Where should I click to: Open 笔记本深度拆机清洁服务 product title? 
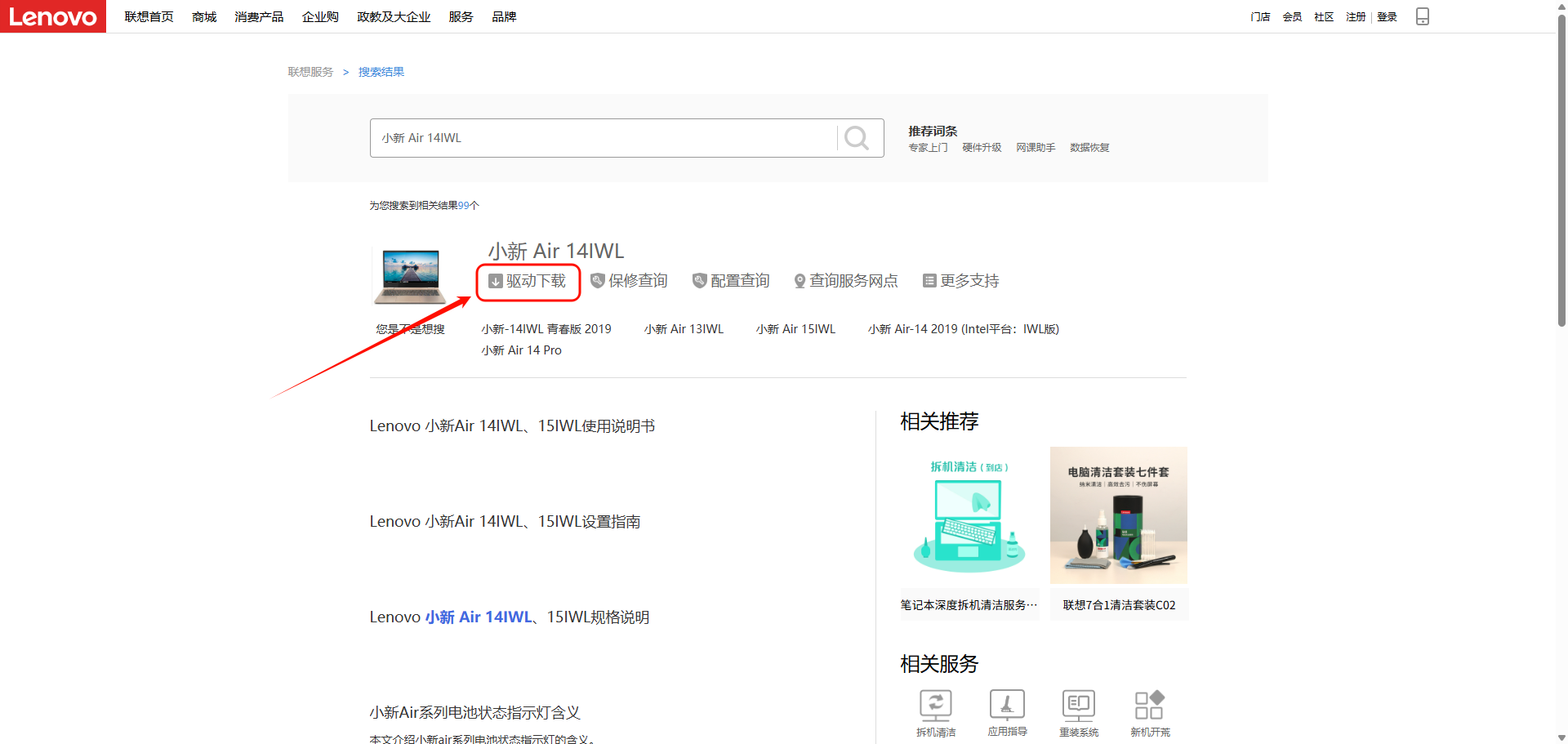(969, 605)
